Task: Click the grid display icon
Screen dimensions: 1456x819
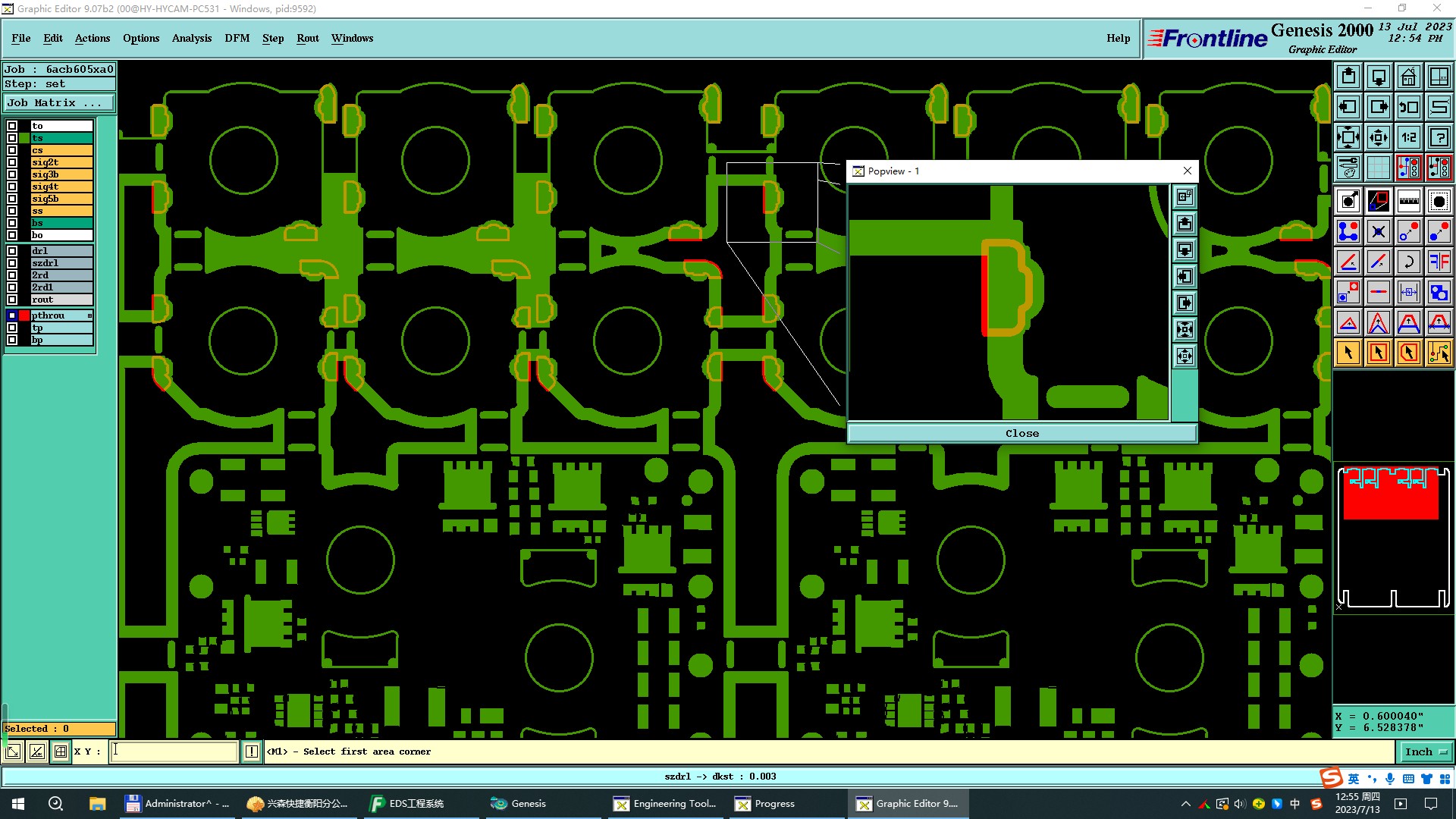Action: 1378,168
